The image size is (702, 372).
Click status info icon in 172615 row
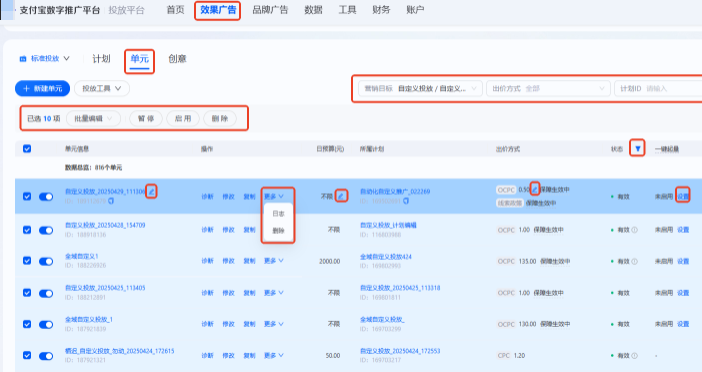(x=634, y=356)
